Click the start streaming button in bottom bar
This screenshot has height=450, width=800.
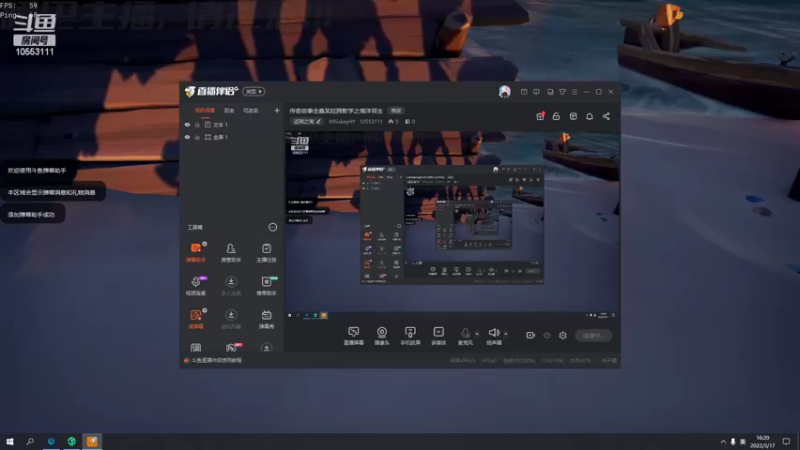[x=594, y=335]
